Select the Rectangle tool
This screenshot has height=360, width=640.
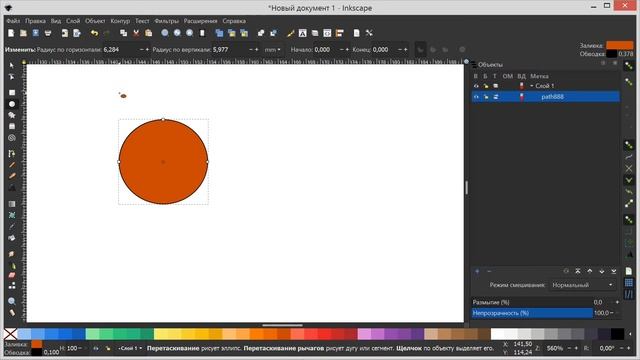click(12, 93)
